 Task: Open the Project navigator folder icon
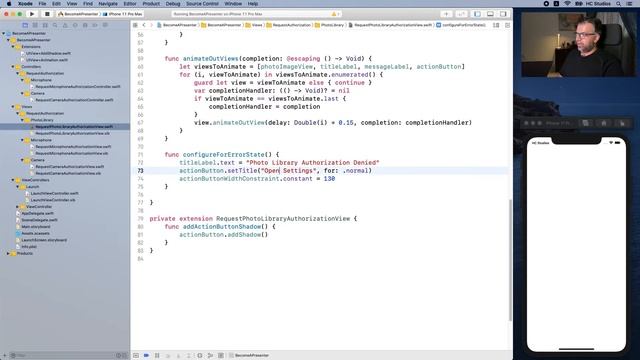[x=25, y=25]
